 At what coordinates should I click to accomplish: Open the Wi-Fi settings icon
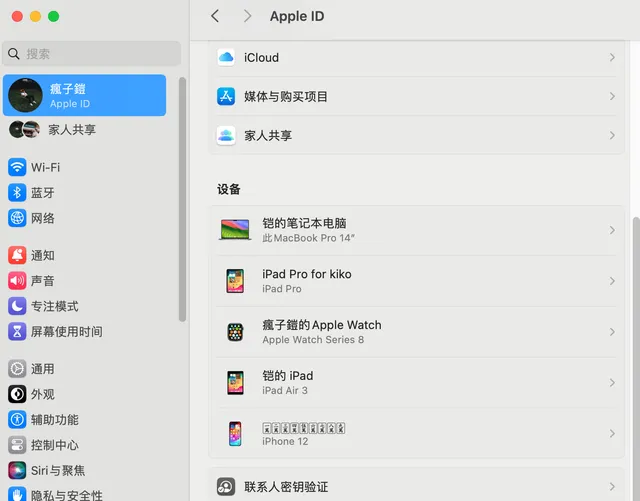17,167
